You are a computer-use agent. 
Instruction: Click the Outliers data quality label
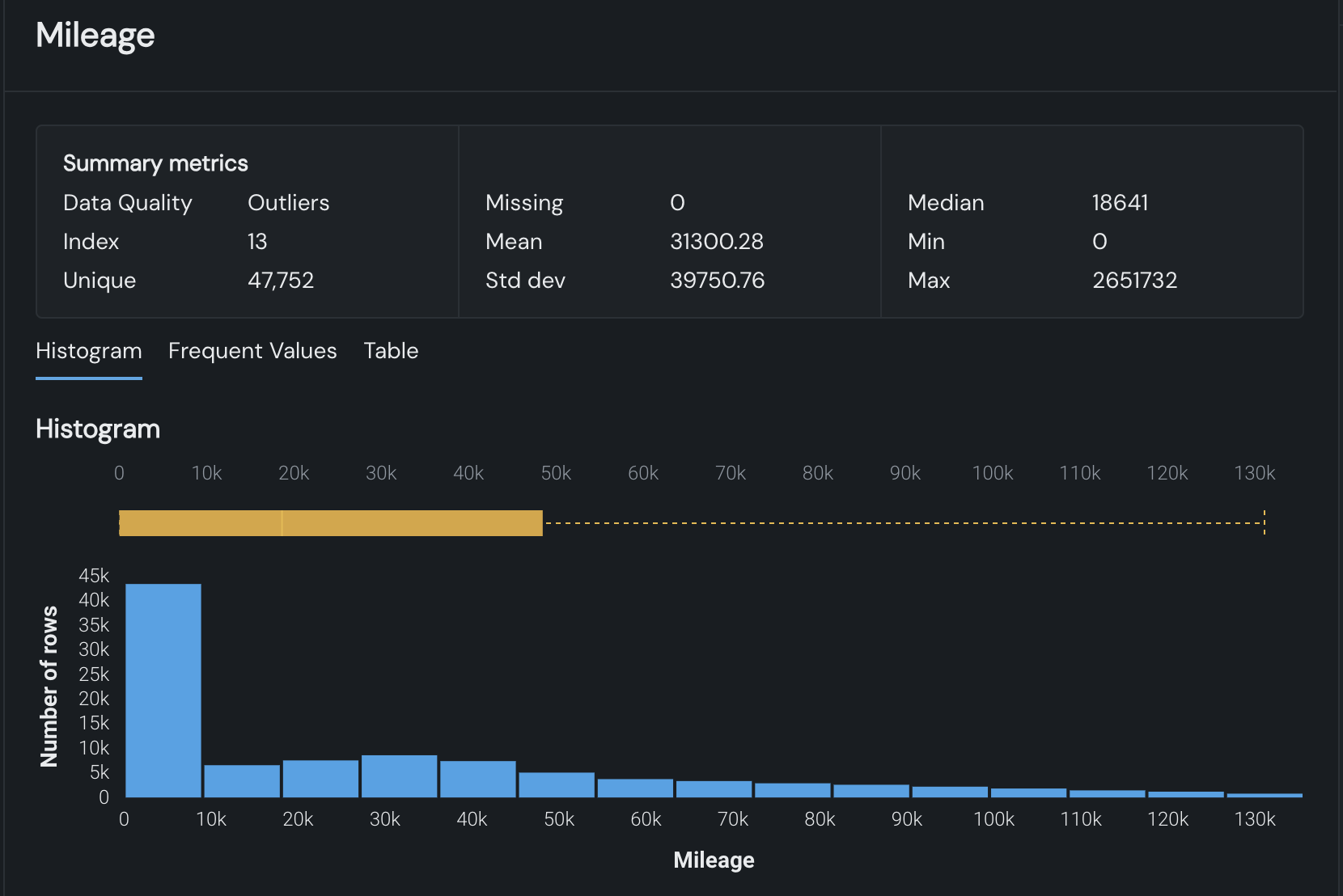[288, 203]
